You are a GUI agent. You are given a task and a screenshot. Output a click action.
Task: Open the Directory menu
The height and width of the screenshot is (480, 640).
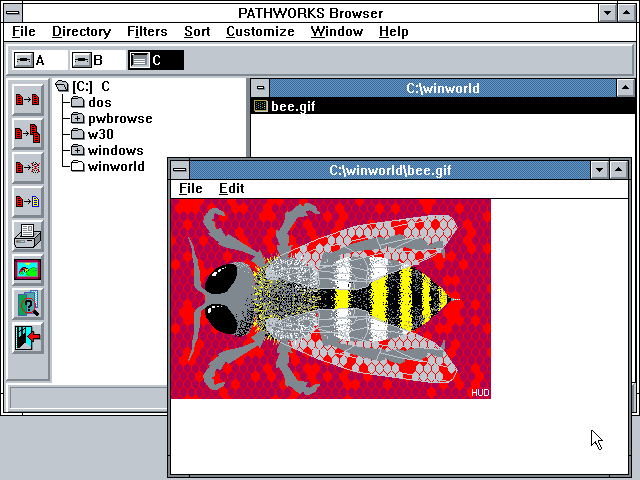[82, 31]
